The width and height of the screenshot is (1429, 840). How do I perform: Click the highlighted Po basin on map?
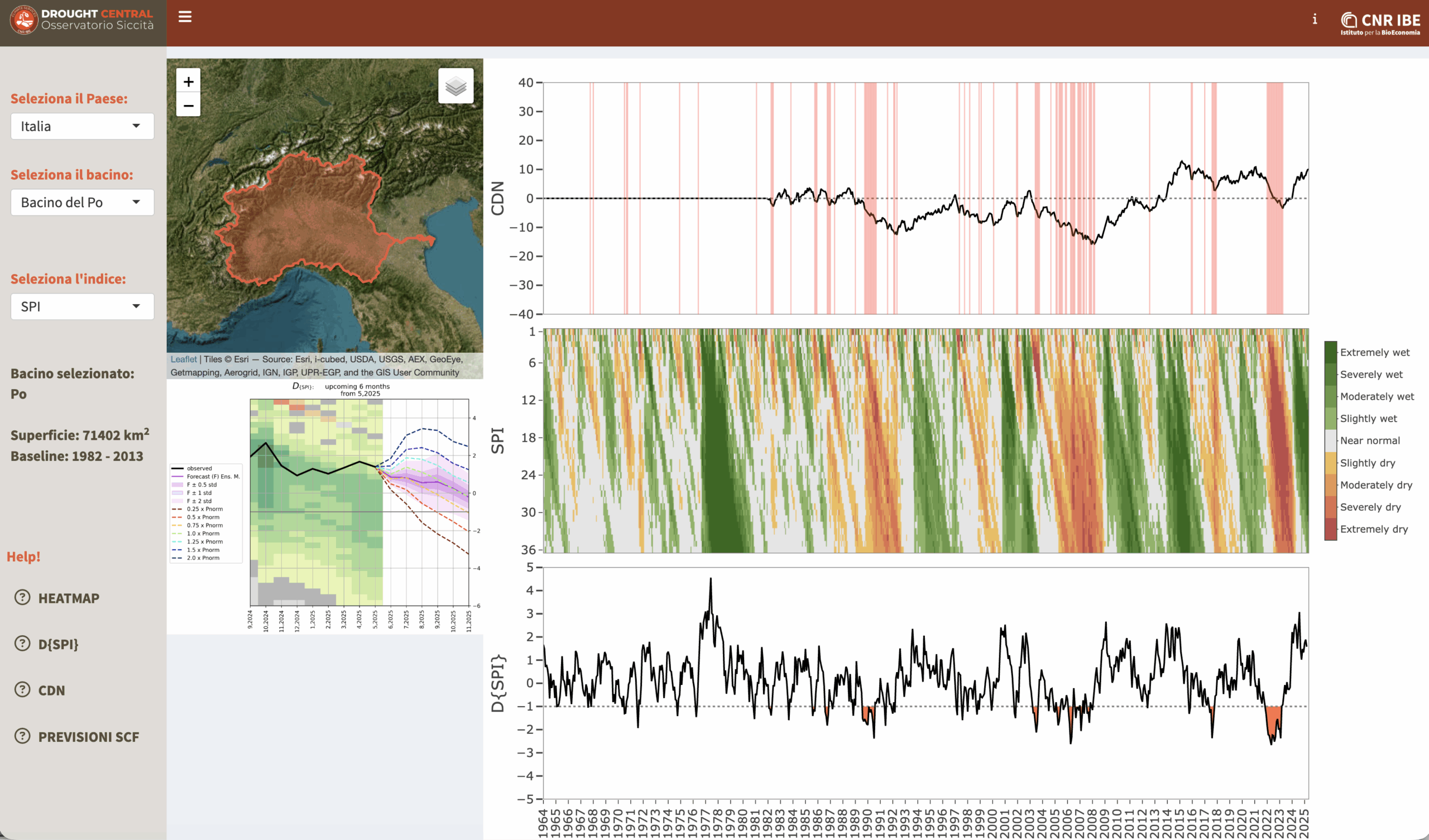[306, 221]
